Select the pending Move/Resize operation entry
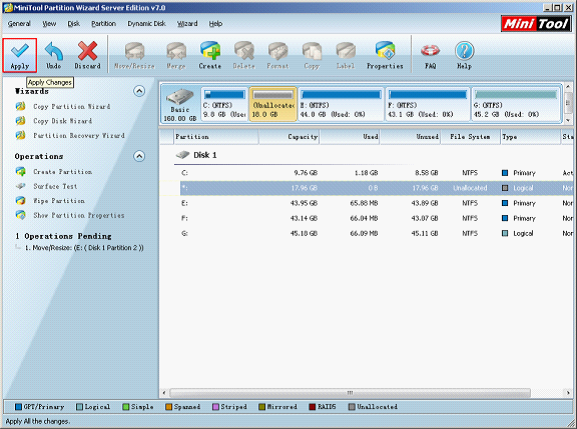Viewport: 577px width, 429px height. (x=84, y=248)
